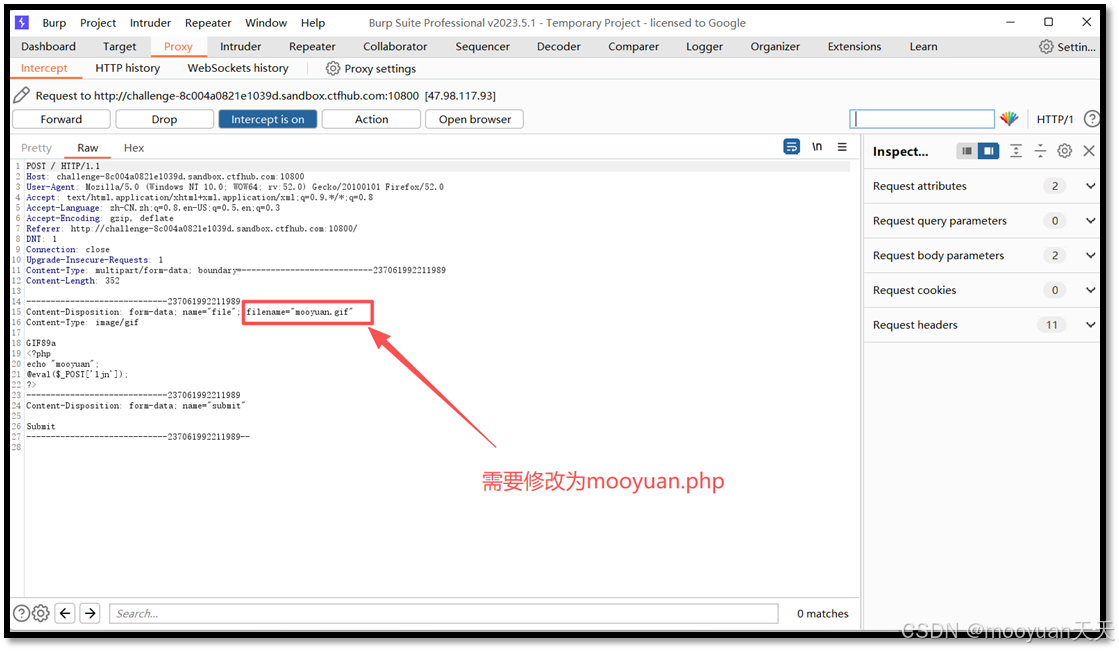Open the Intruder menu
The height and width of the screenshot is (651, 1119).
pyautogui.click(x=150, y=23)
